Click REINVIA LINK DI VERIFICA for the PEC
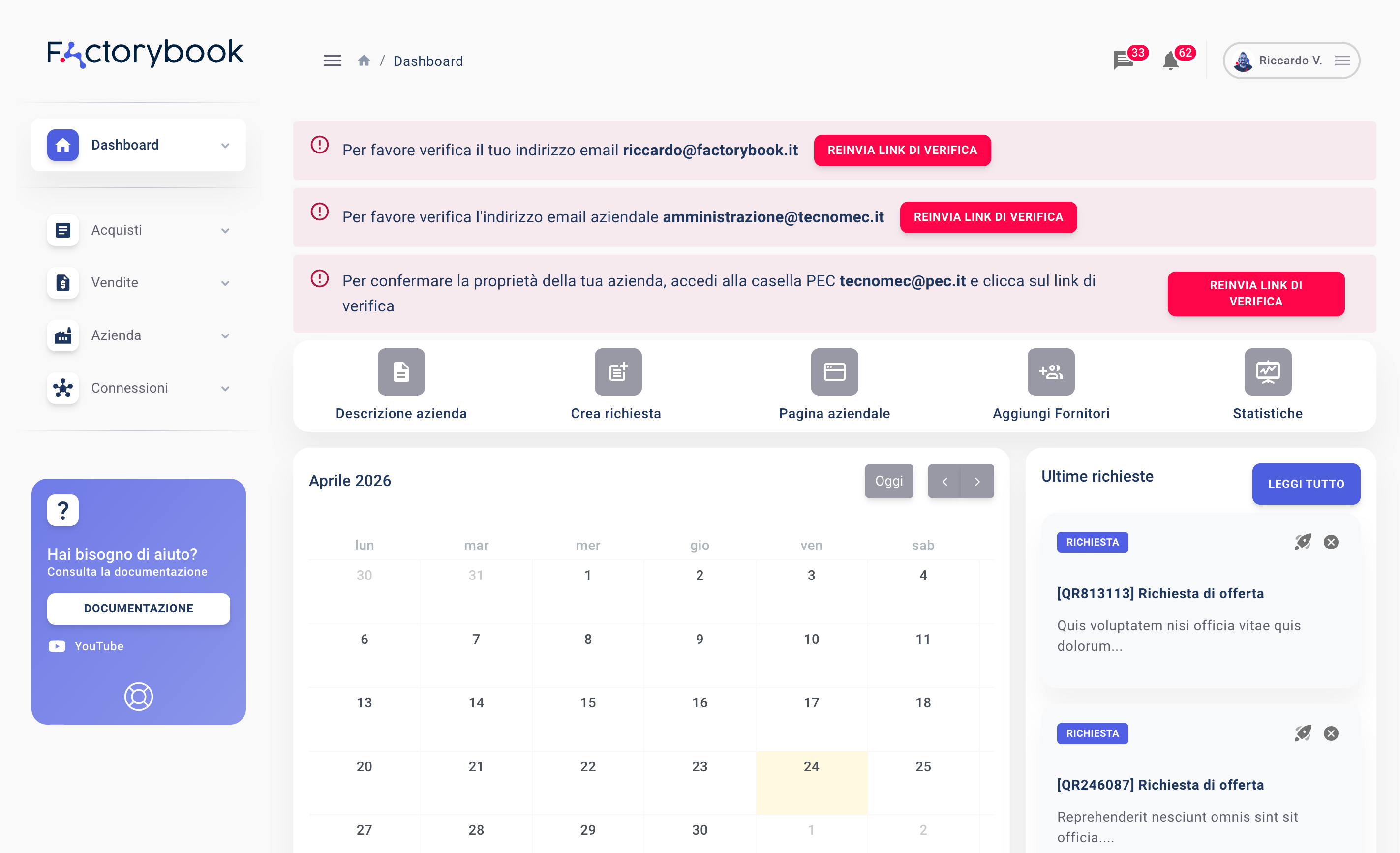 click(1256, 294)
